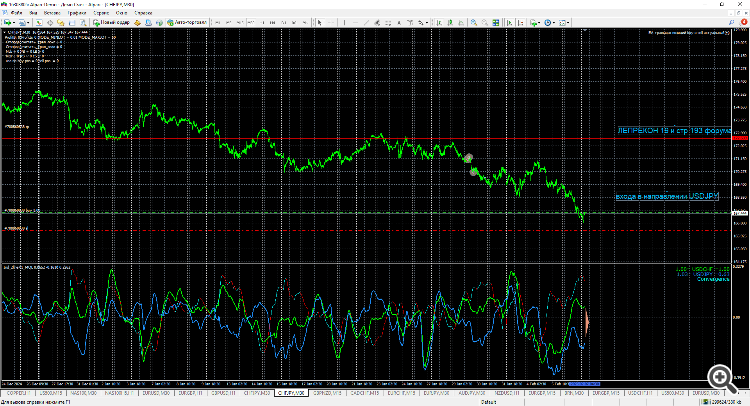Screen dimensions: 750x406
Task: Switch chart to candlesticks style
Action: (450, 22)
